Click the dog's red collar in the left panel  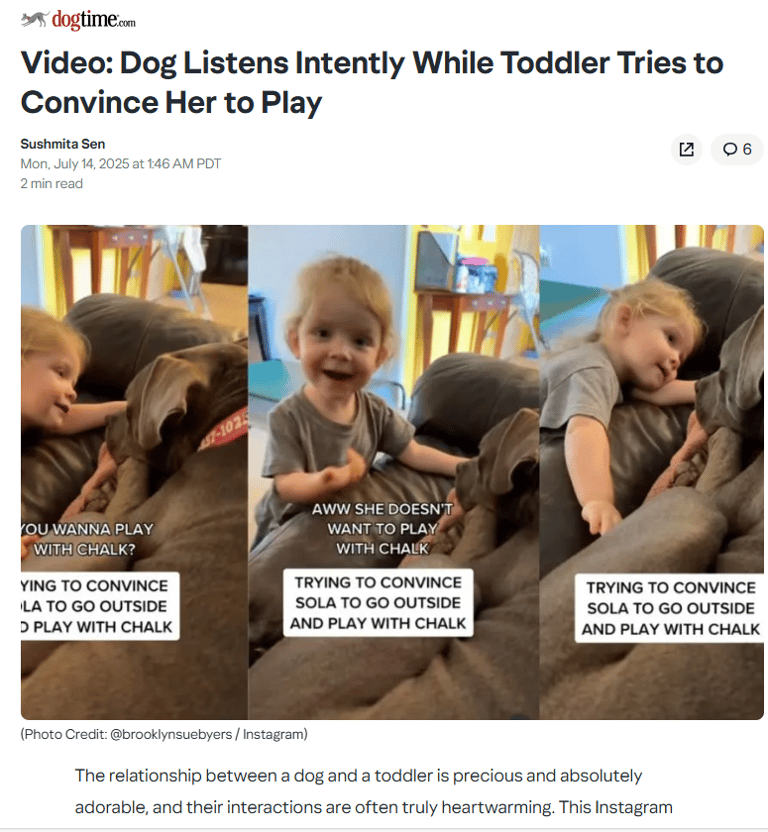point(225,429)
